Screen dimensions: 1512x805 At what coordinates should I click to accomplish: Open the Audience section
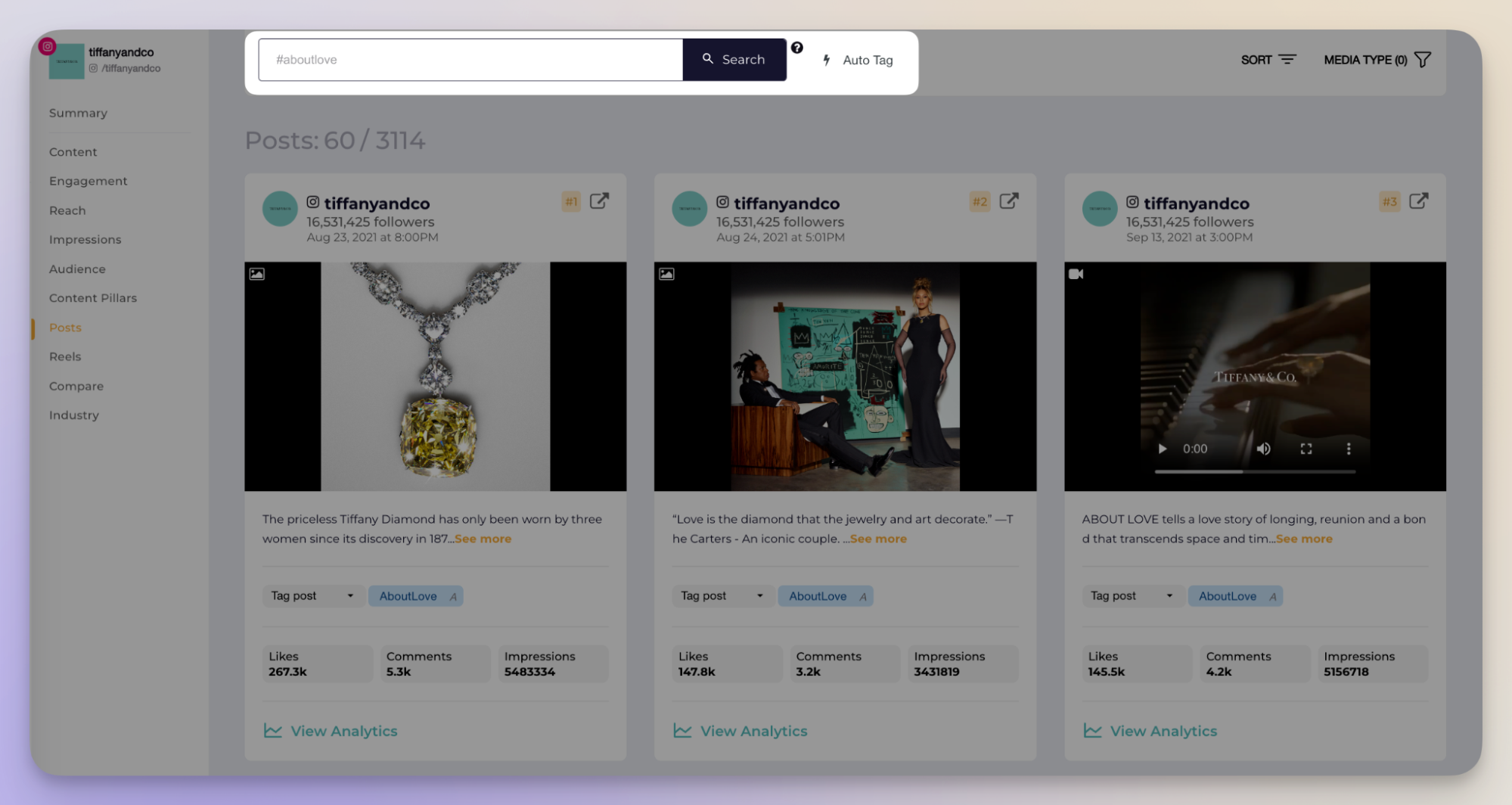pyautogui.click(x=77, y=269)
